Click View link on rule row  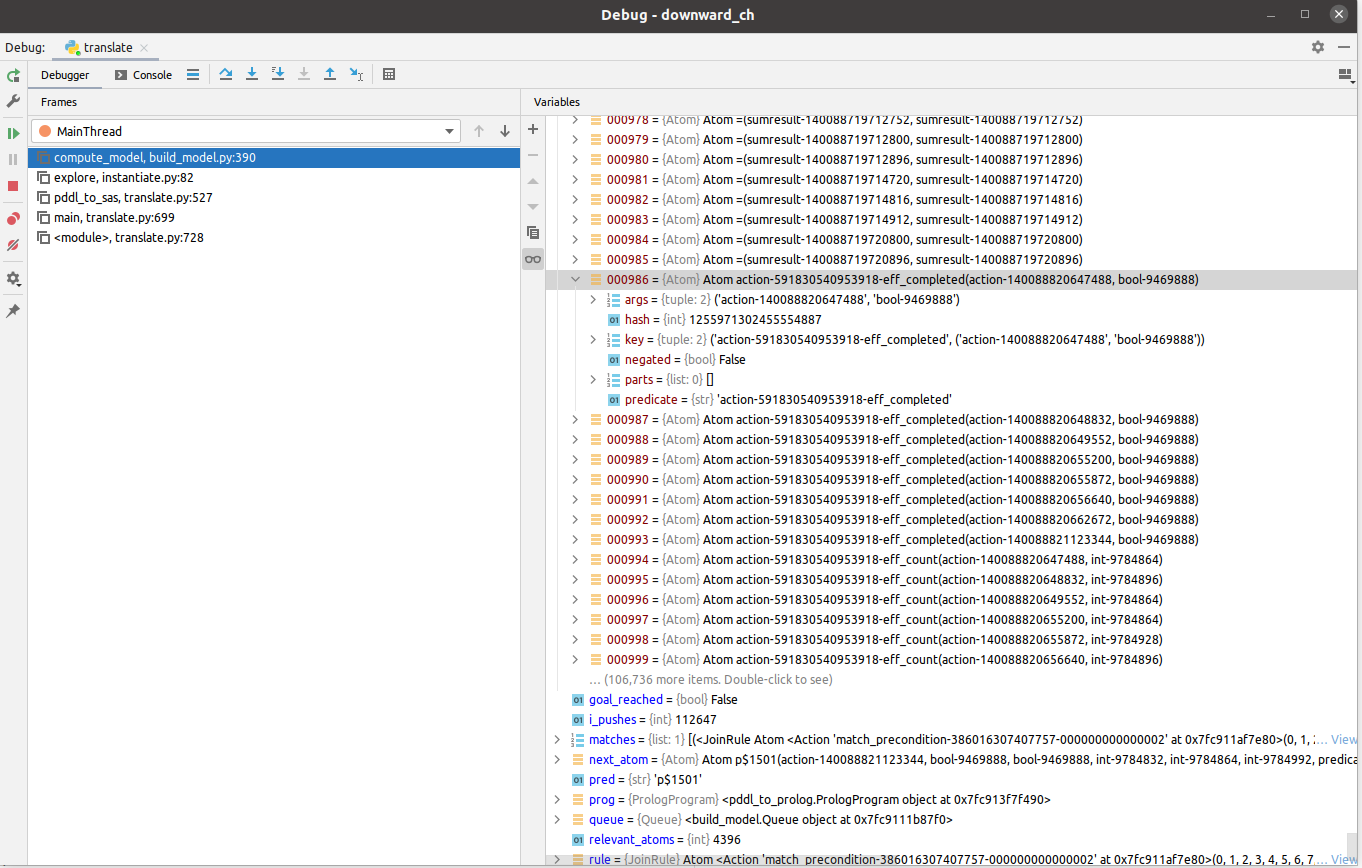point(1343,860)
